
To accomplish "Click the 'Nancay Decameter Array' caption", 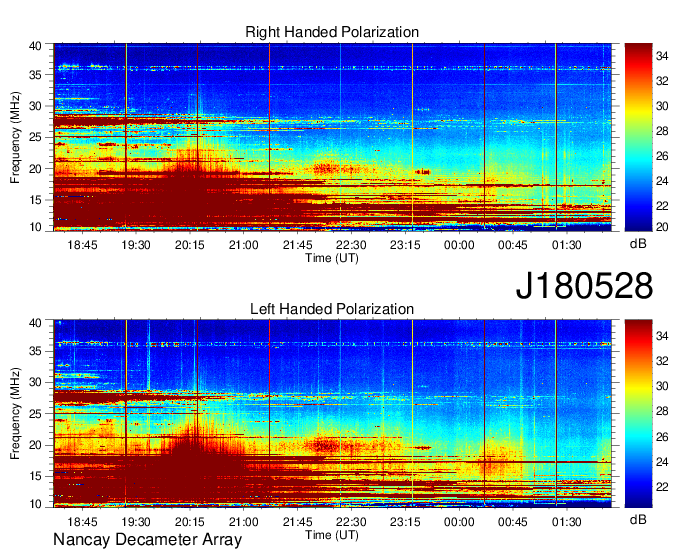I will (x=147, y=540).
